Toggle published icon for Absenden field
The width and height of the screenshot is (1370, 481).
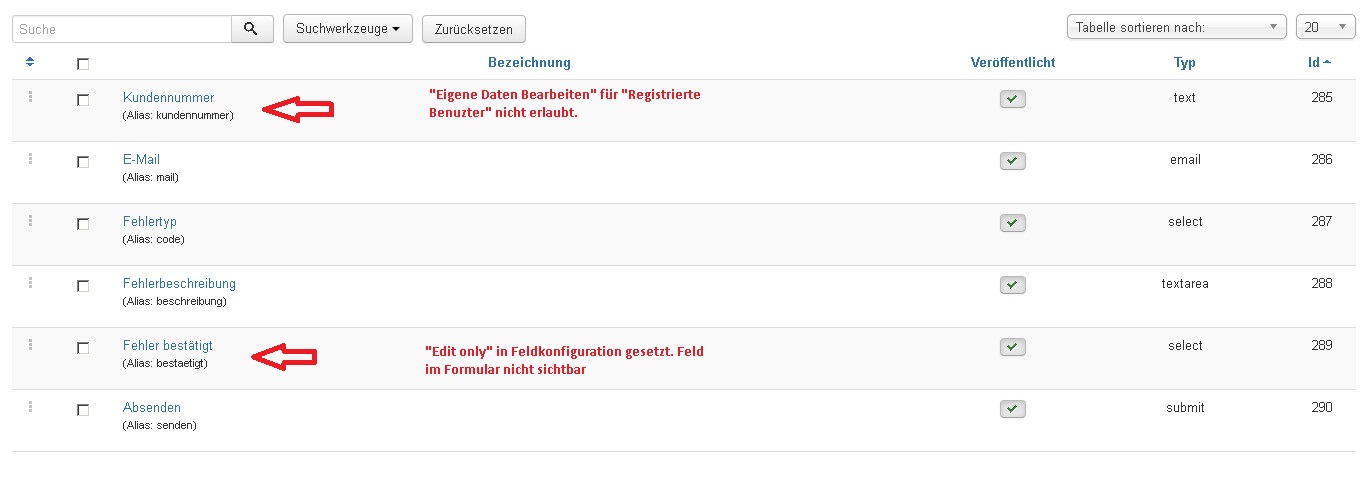pyautogui.click(x=1012, y=409)
